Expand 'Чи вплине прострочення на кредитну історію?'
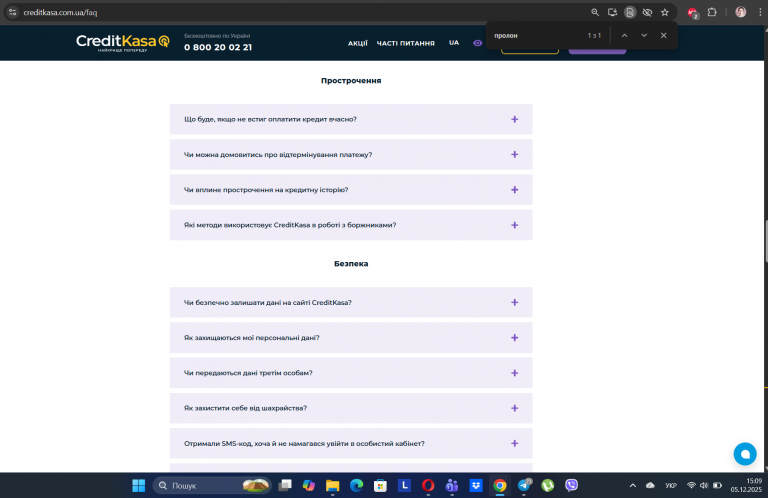The width and height of the screenshot is (768, 498). (351, 190)
